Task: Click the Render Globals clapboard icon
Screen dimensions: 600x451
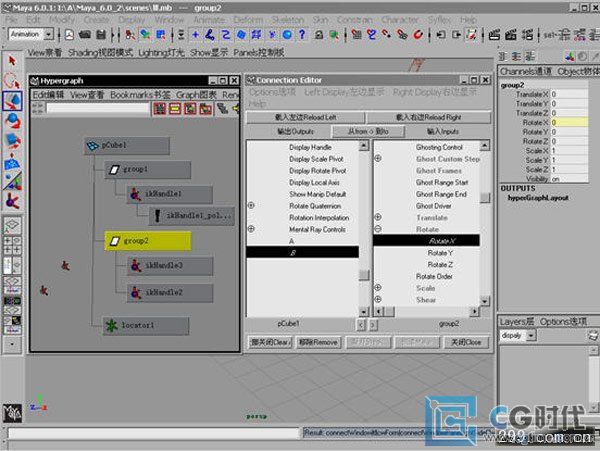Action: 528,35
